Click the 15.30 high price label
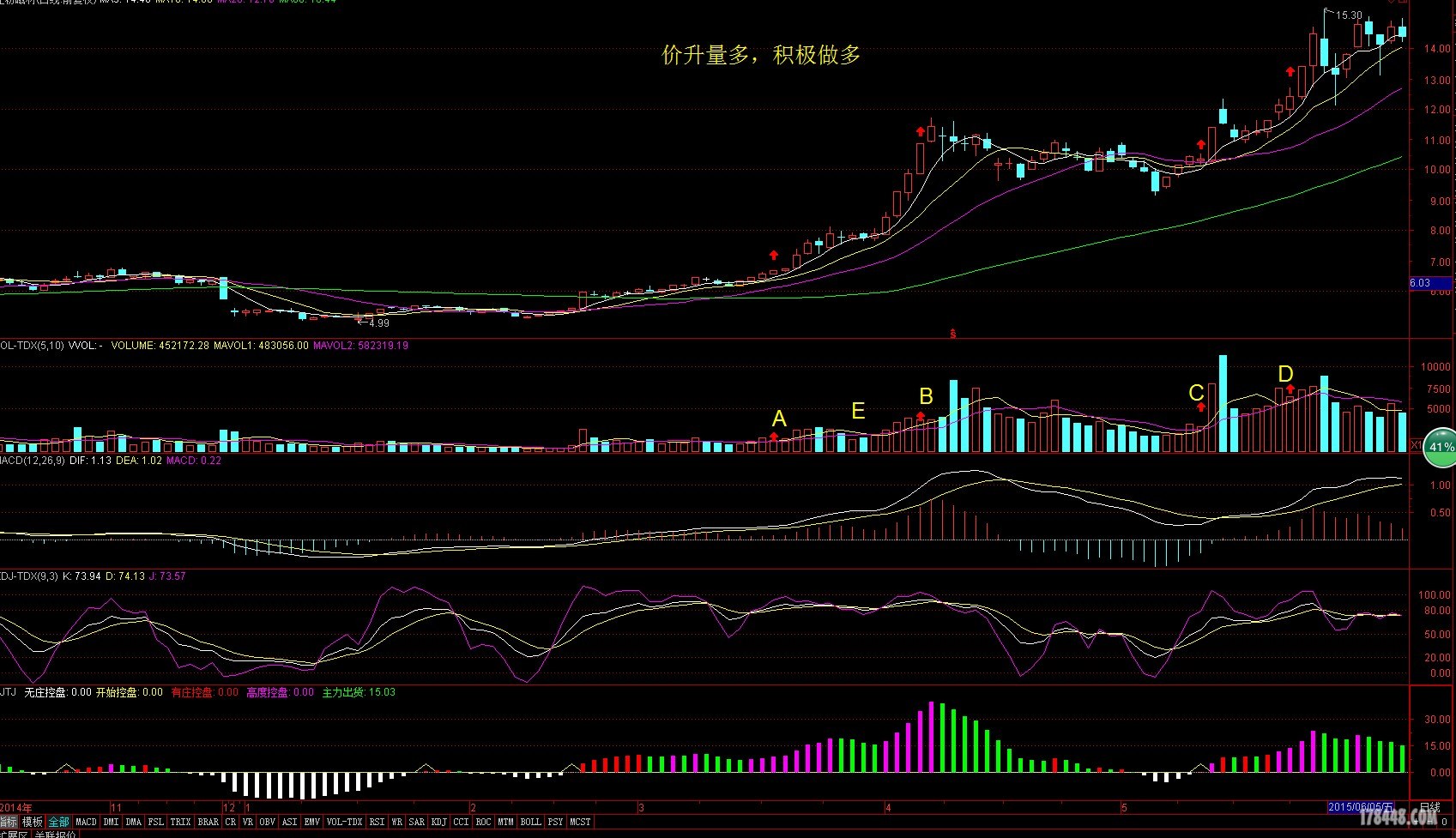The height and width of the screenshot is (838, 1456). click(x=1349, y=15)
